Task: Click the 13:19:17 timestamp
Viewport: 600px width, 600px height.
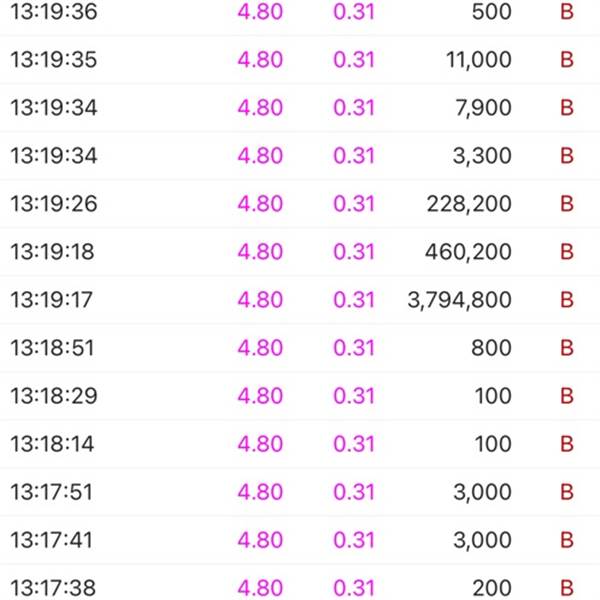Action: click(54, 300)
